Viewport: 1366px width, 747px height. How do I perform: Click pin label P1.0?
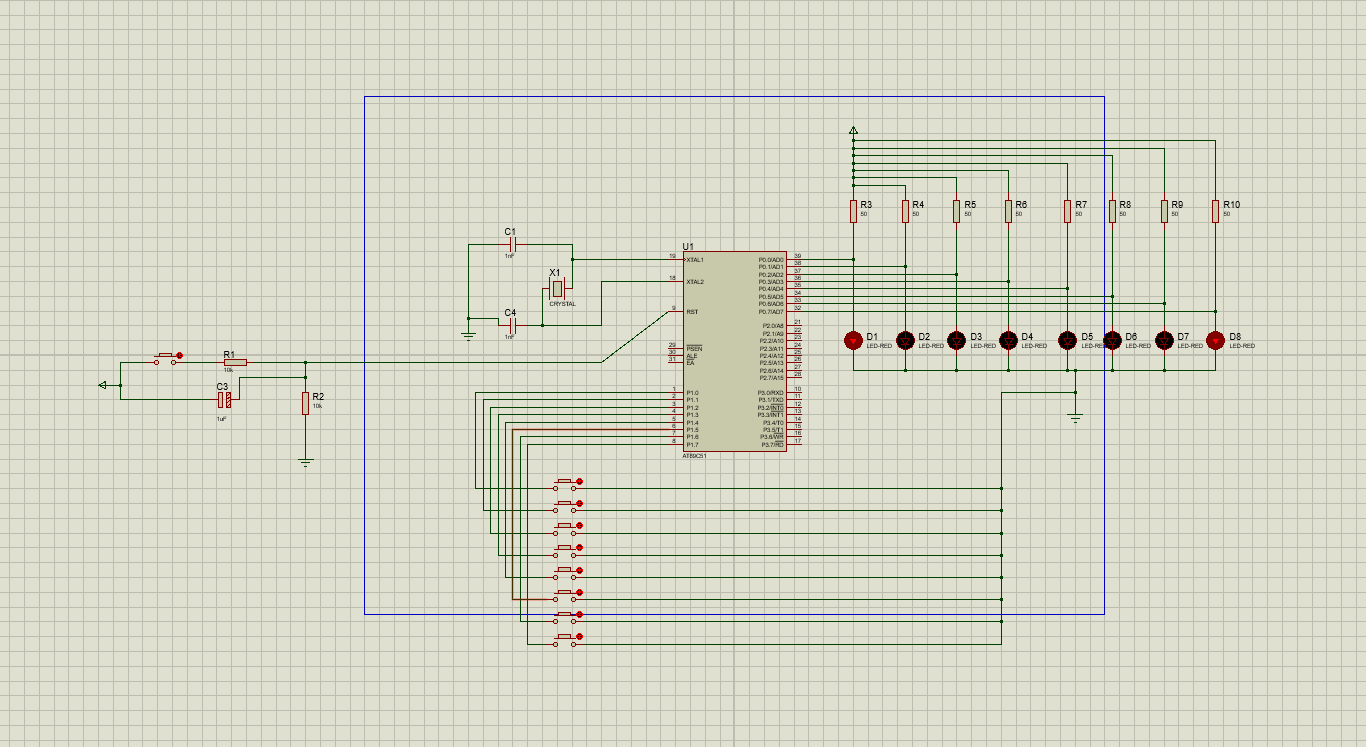[693, 393]
